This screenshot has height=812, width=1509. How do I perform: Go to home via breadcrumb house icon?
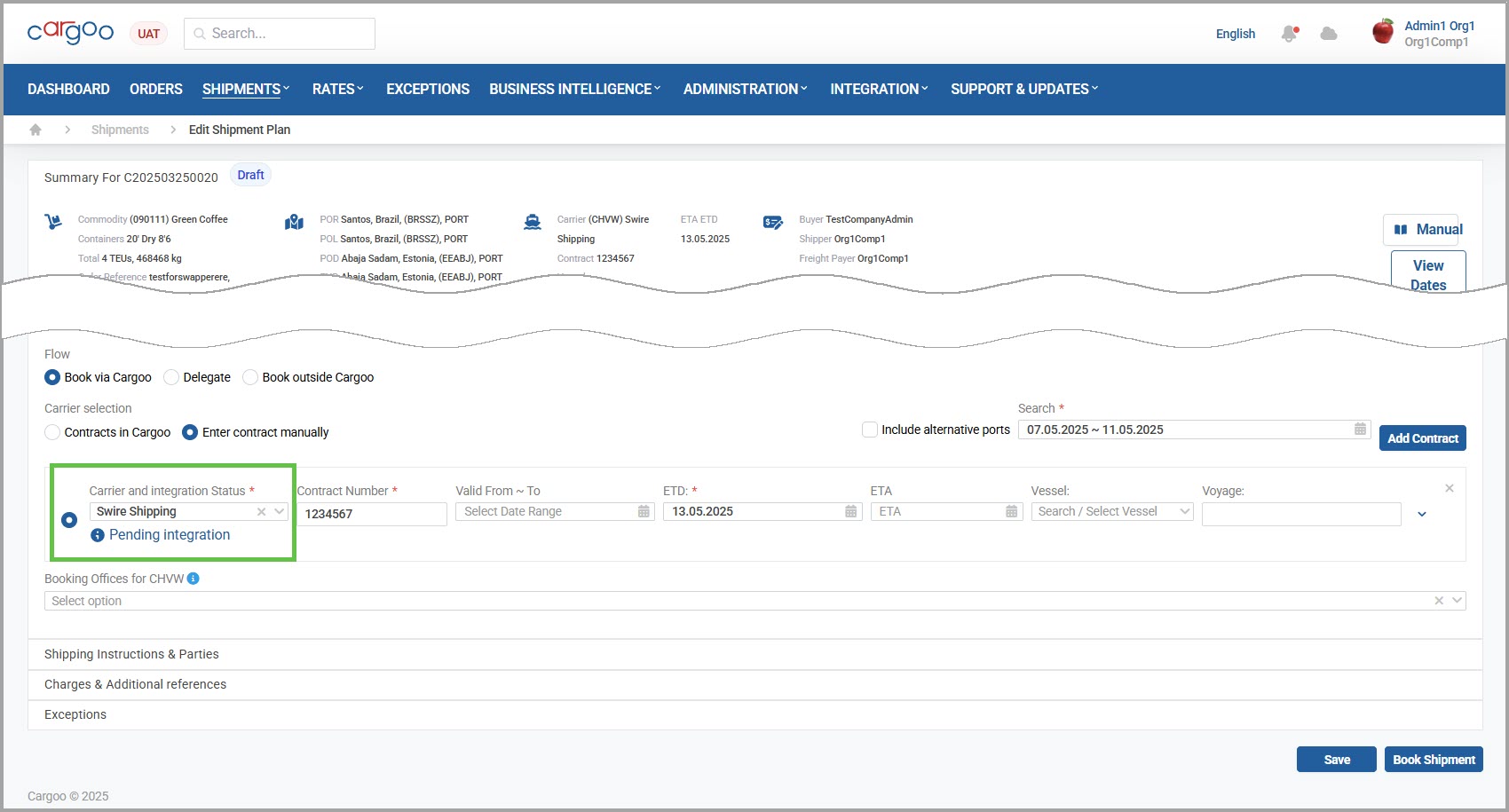pos(36,130)
